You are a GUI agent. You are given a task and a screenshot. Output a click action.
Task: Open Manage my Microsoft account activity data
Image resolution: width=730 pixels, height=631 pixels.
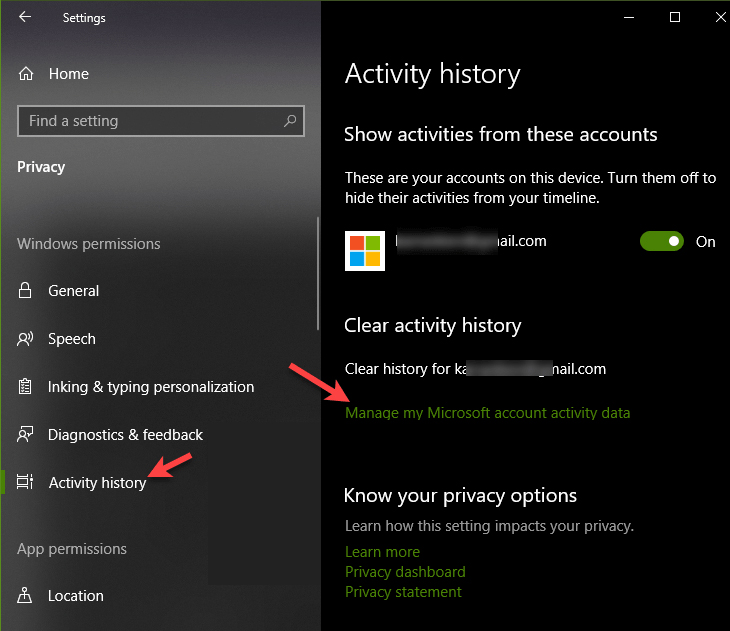pyautogui.click(x=487, y=412)
